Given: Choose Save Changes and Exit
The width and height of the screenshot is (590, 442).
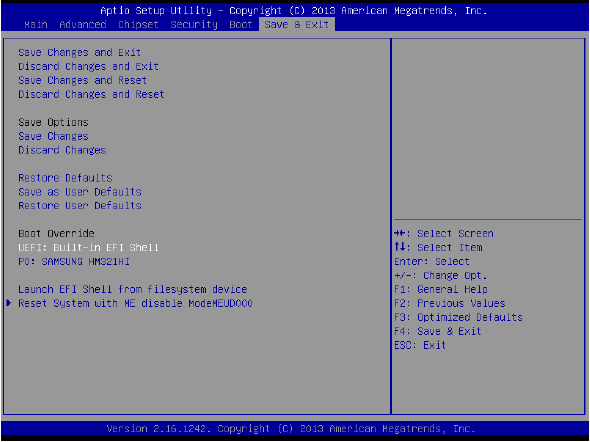Looking at the screenshot, I should click(x=79, y=53).
